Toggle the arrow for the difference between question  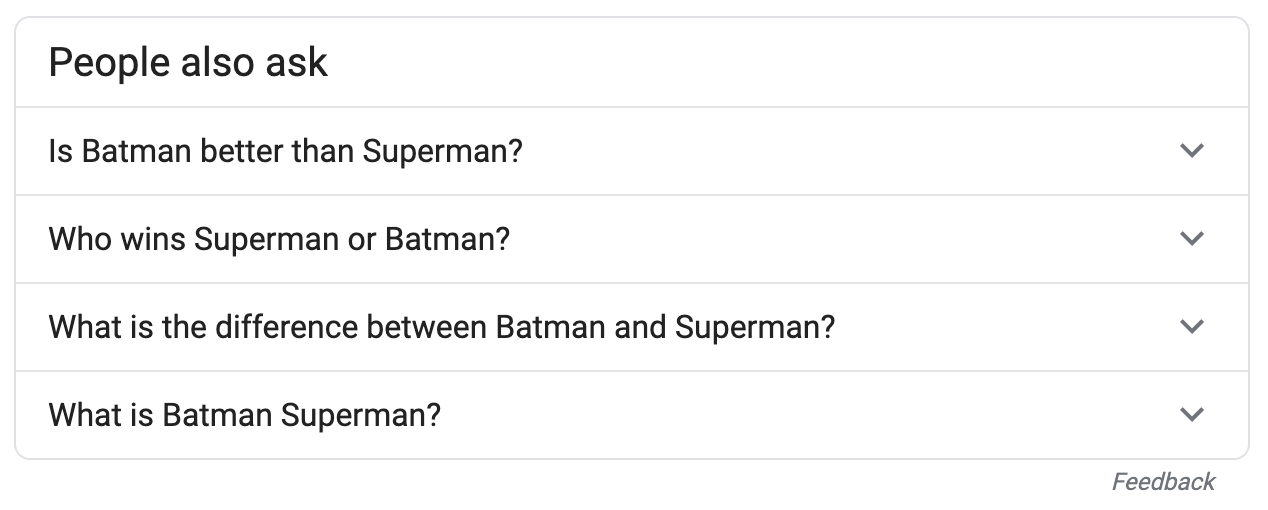(1191, 327)
